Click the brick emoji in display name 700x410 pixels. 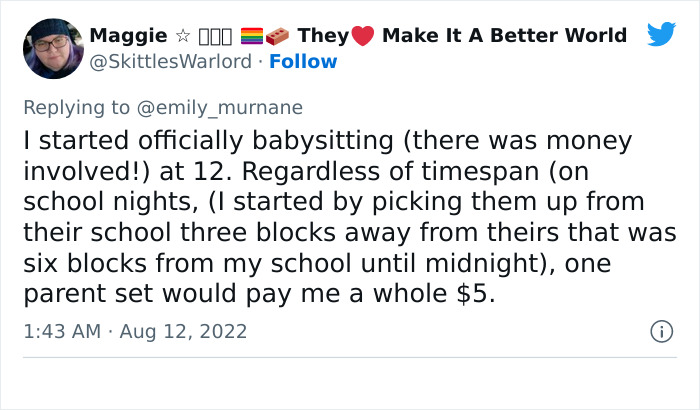(x=279, y=36)
